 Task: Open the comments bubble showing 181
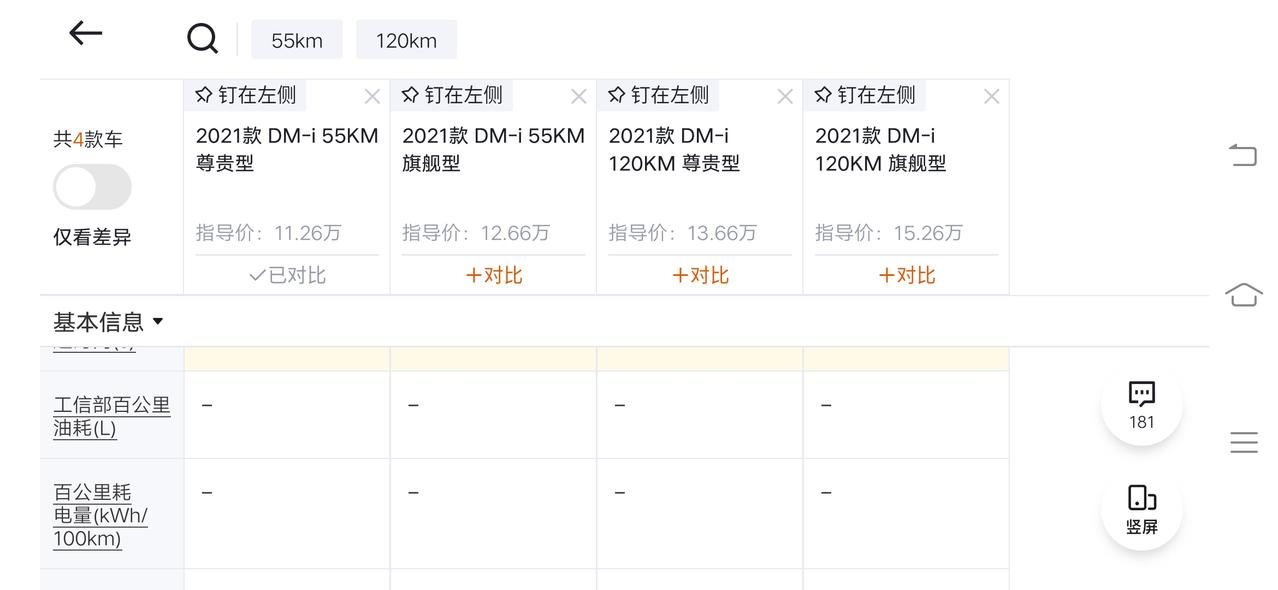click(1142, 405)
